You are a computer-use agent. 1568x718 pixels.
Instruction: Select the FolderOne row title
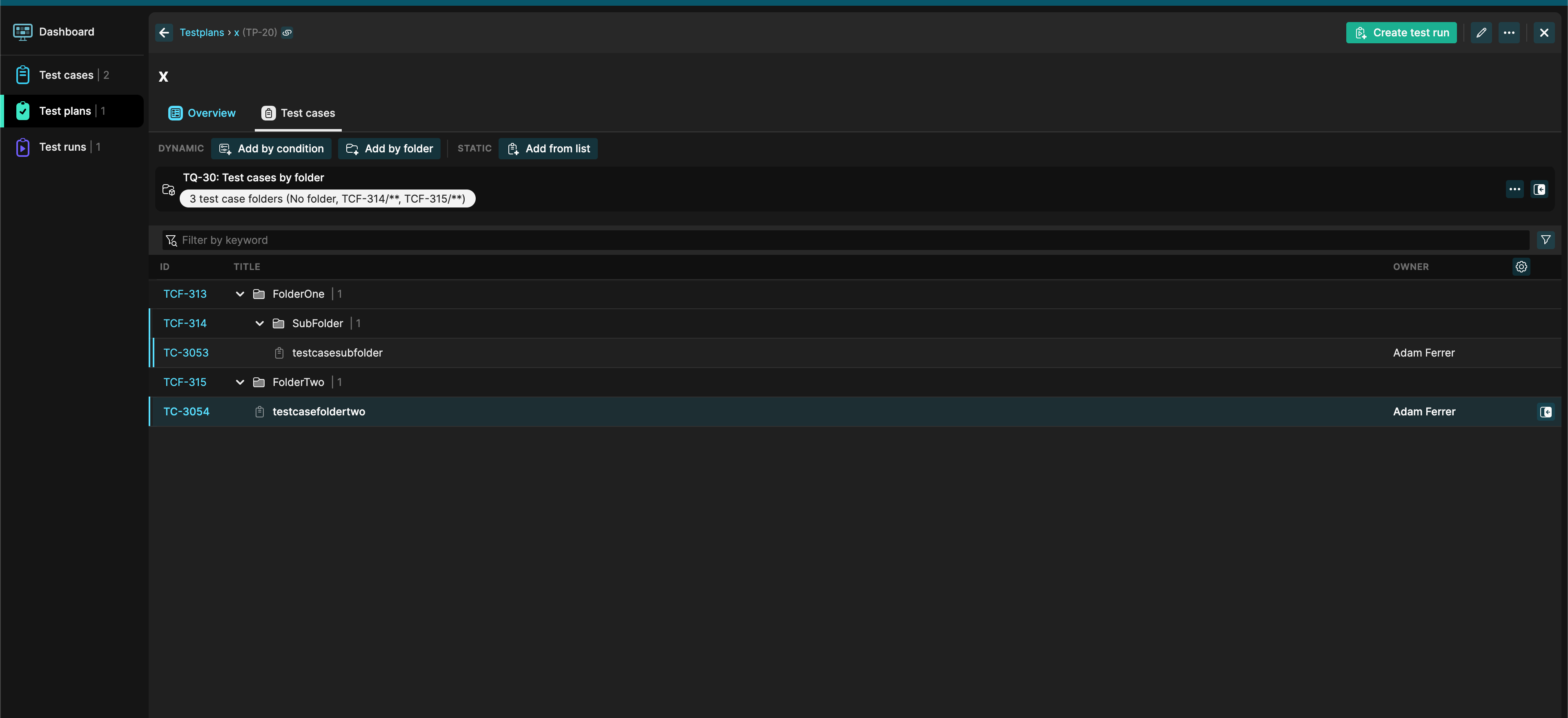pyautogui.click(x=298, y=294)
